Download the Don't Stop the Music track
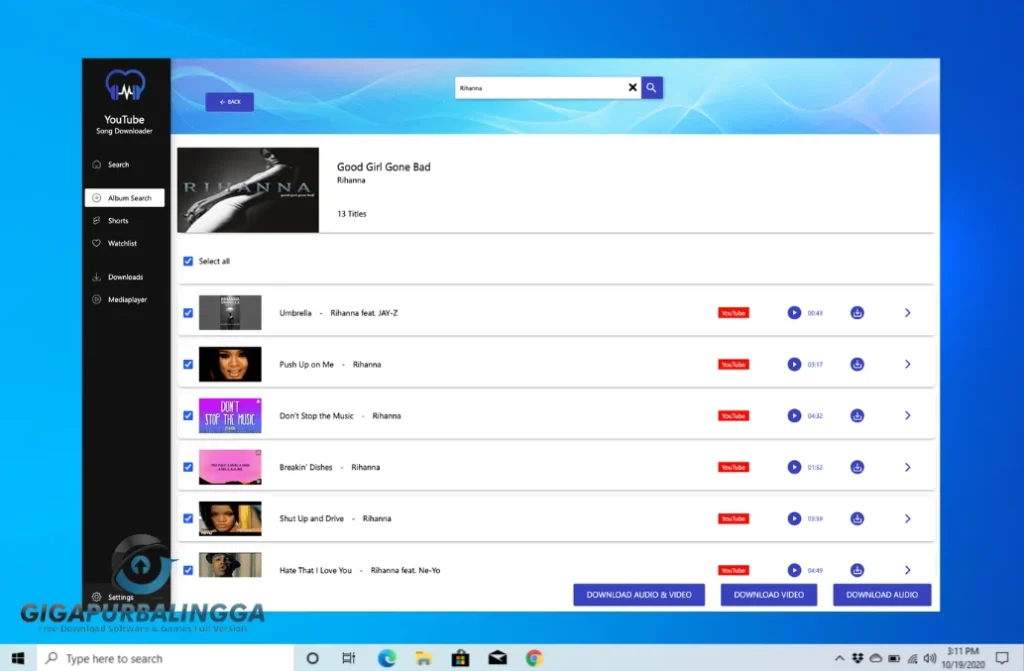1024x671 pixels. (856, 415)
